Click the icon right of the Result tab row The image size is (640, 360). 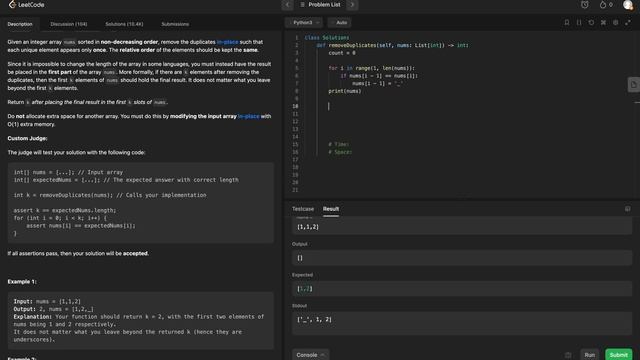click(627, 209)
